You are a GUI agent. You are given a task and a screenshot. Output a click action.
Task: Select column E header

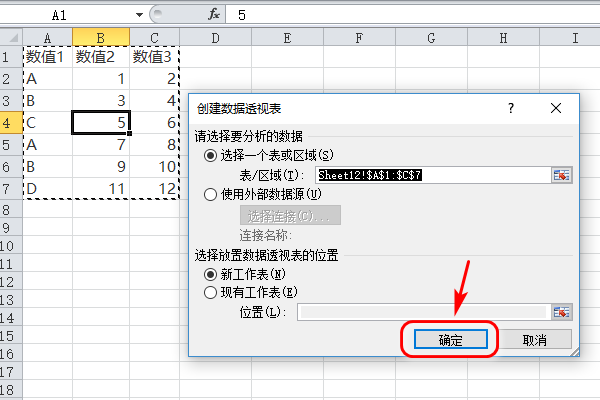(287, 38)
